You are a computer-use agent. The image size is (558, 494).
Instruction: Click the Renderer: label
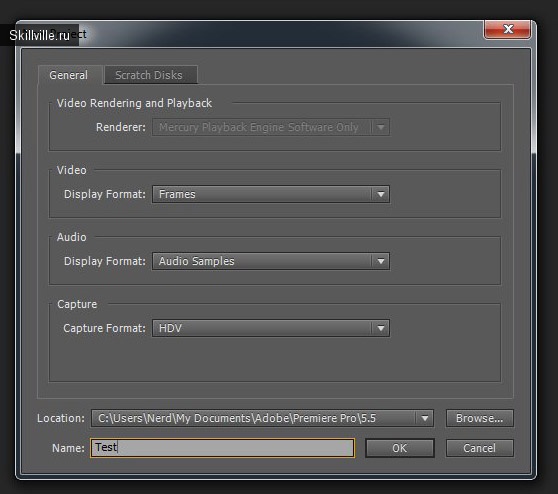click(x=121, y=127)
